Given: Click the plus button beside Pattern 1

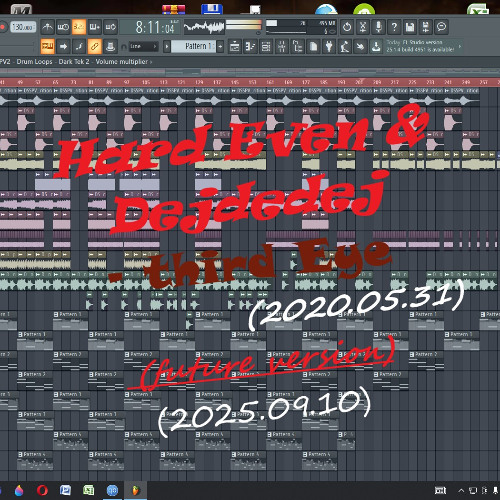Looking at the screenshot, I should pyautogui.click(x=220, y=46).
